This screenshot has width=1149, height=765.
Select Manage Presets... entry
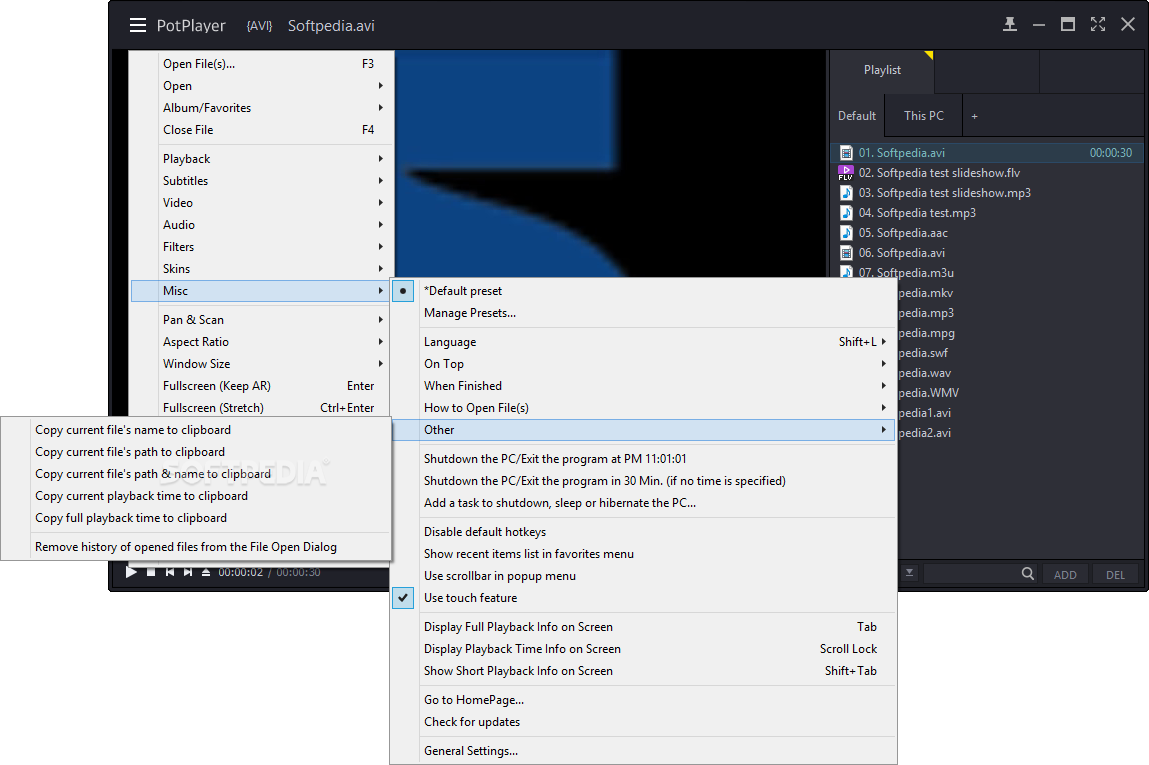644,313
